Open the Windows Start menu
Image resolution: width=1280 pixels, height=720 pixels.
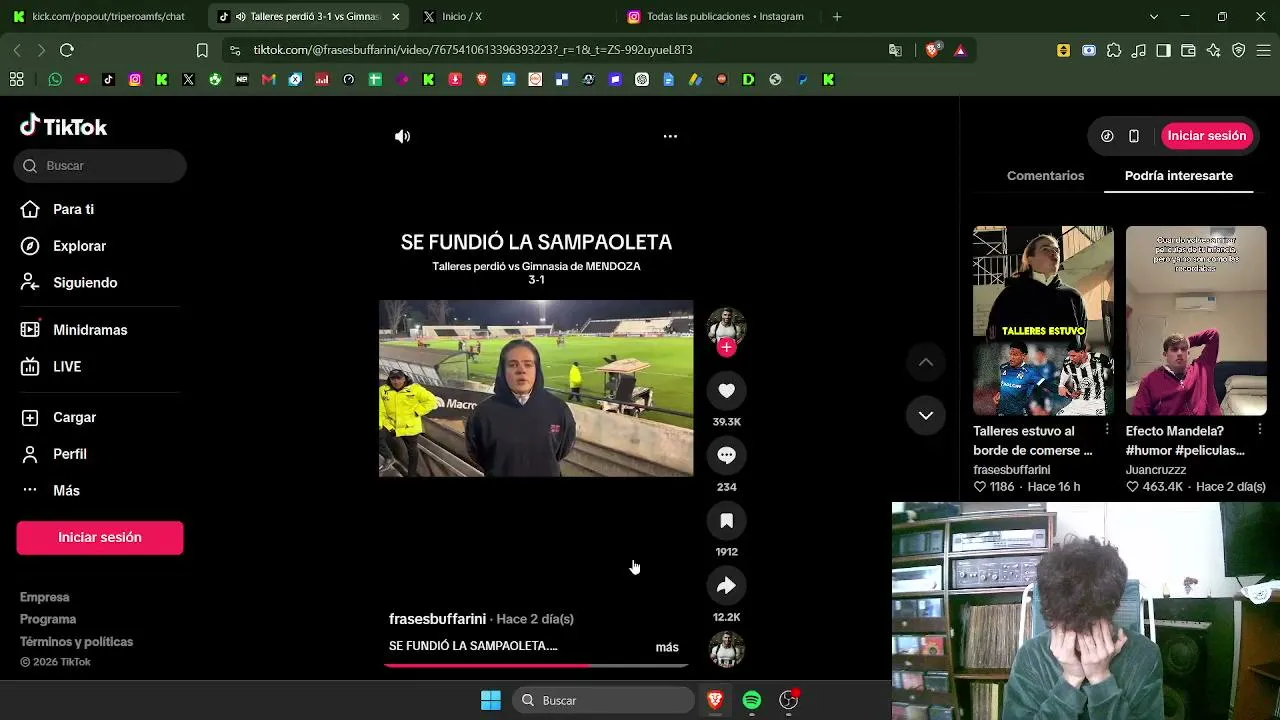click(x=491, y=700)
